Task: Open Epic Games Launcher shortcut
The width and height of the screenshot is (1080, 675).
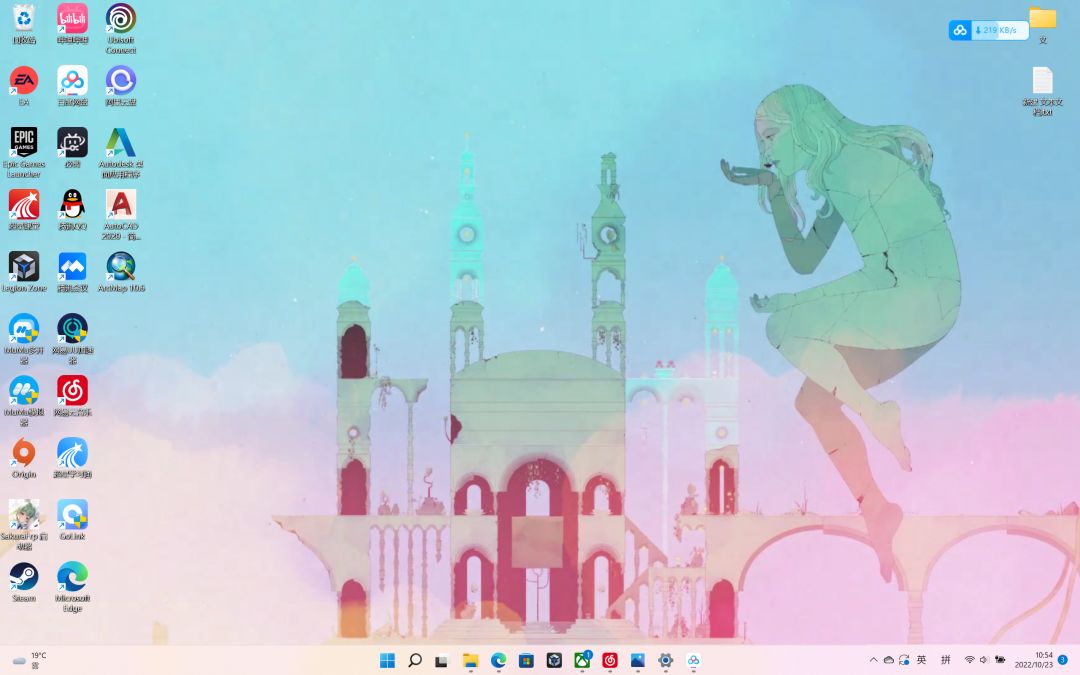Action: click(23, 153)
